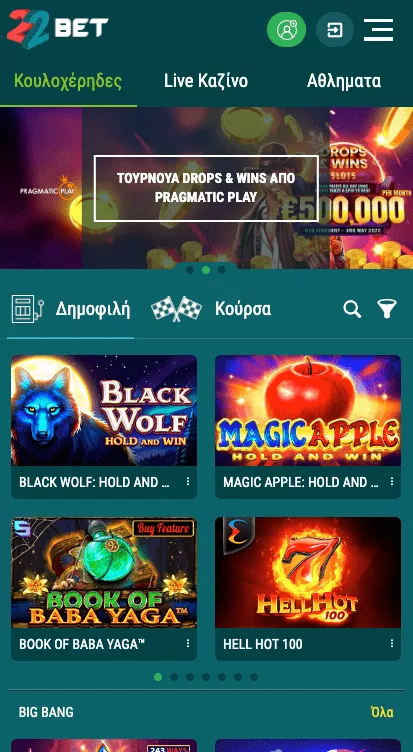The width and height of the screenshot is (413, 752).
Task: Select the slot machine Δημοφιλή icon
Action: point(27,309)
